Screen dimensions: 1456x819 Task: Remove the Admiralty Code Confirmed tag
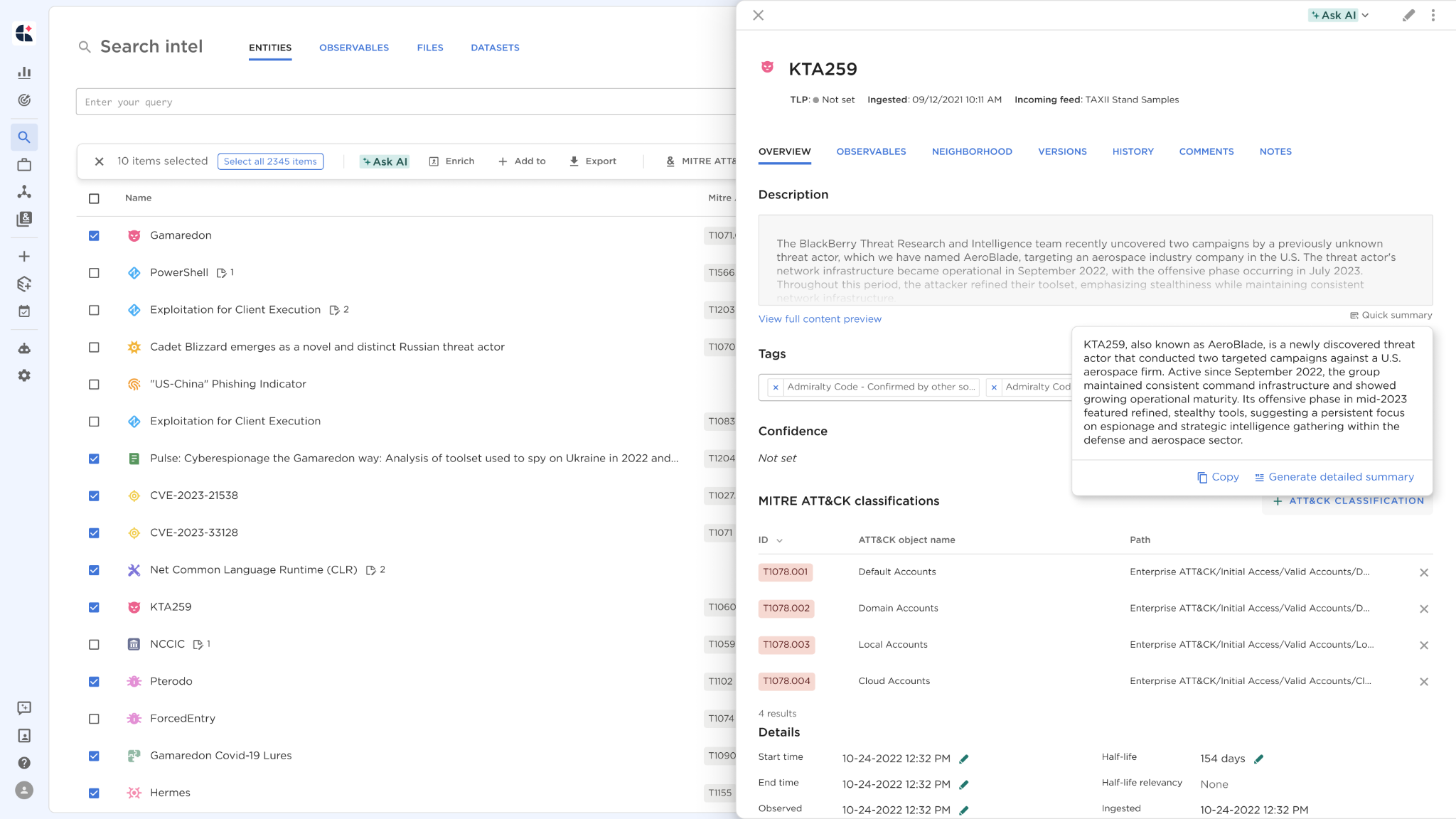coord(776,387)
